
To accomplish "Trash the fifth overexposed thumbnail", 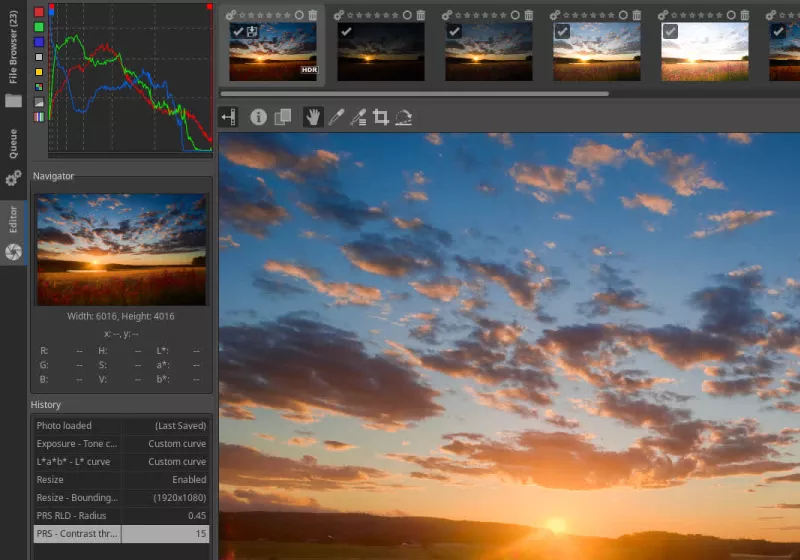I will tap(745, 15).
